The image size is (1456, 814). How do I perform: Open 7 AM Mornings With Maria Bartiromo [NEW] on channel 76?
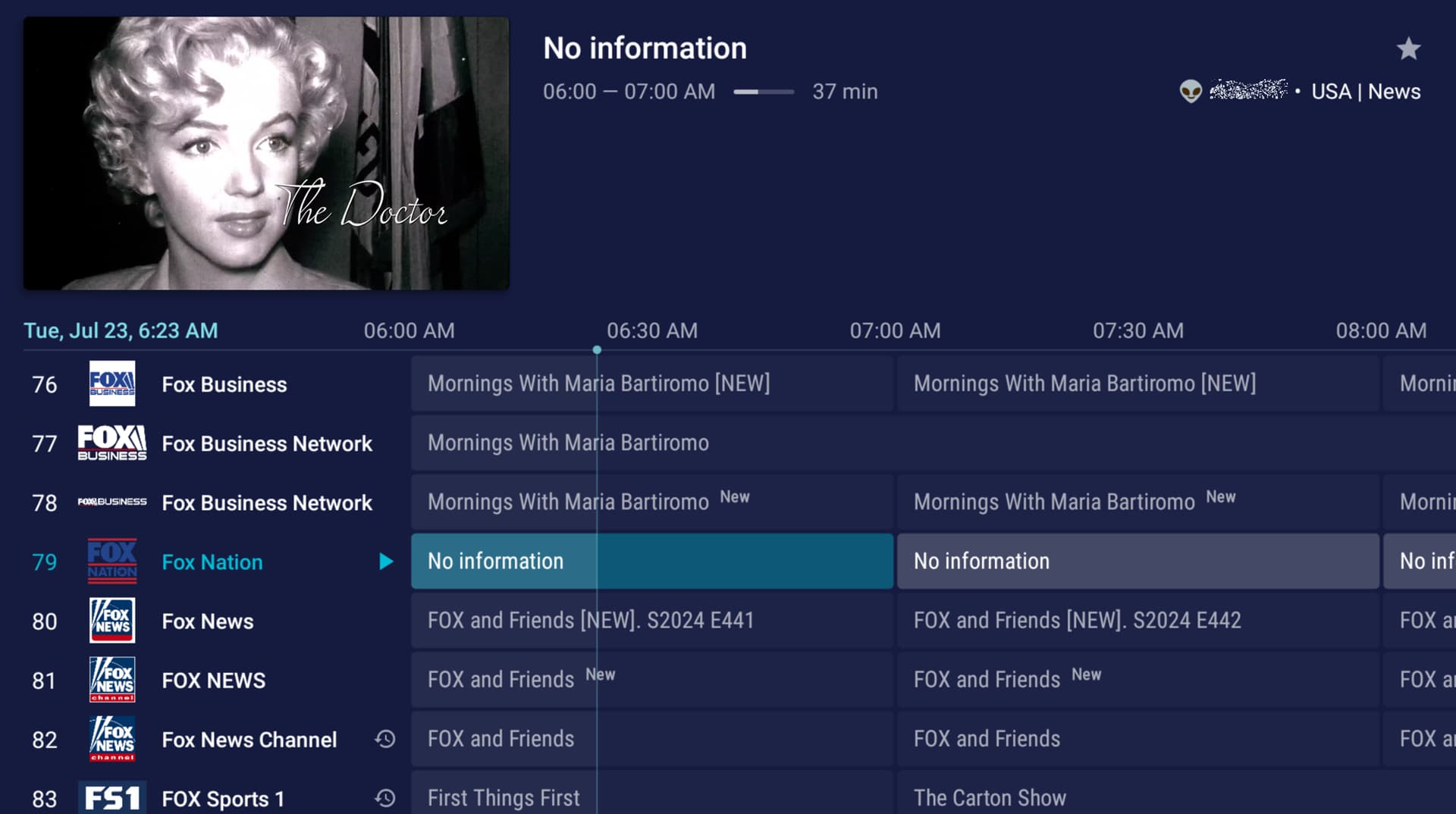coord(1138,384)
